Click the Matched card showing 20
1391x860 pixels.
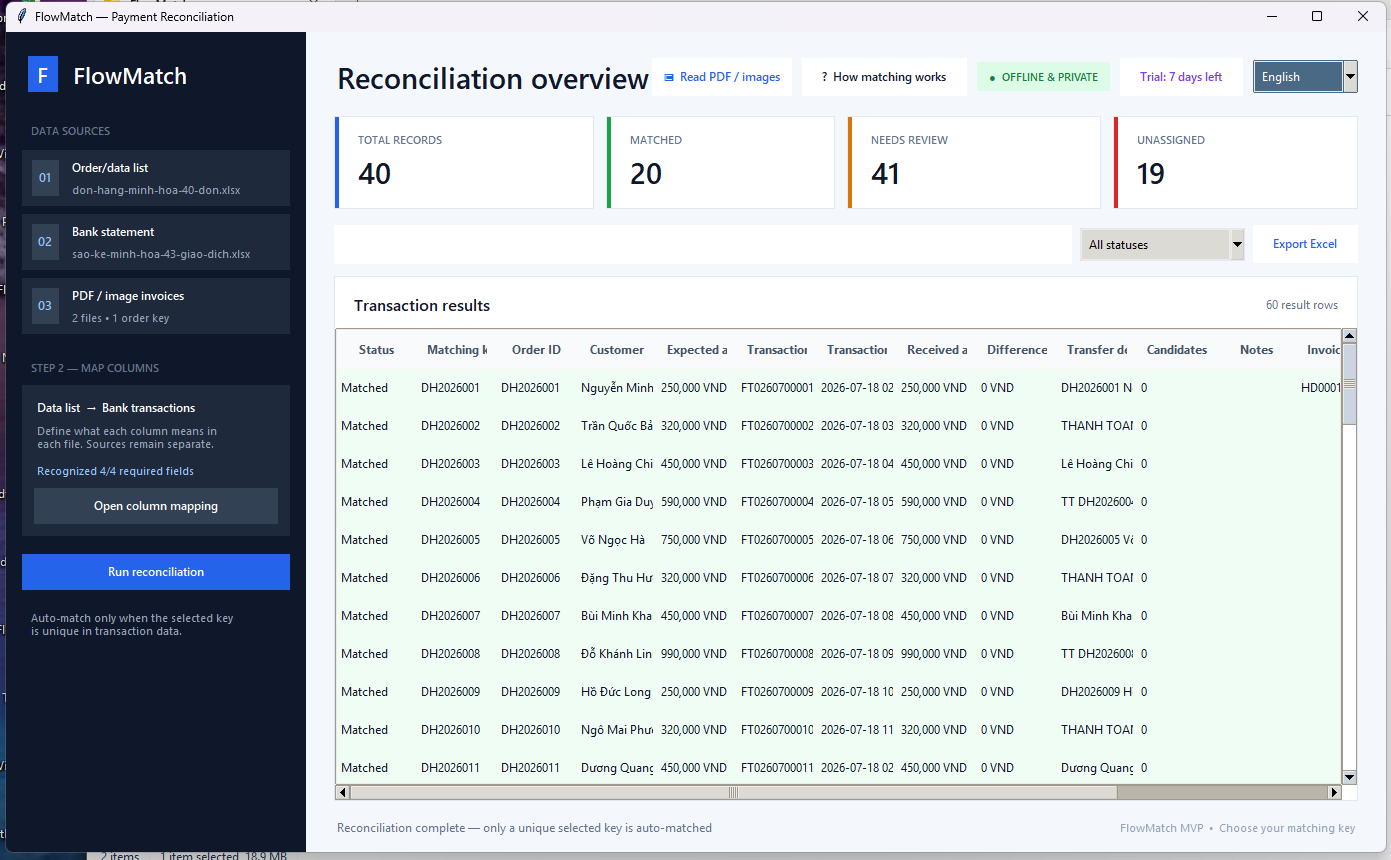pyautogui.click(x=721, y=163)
